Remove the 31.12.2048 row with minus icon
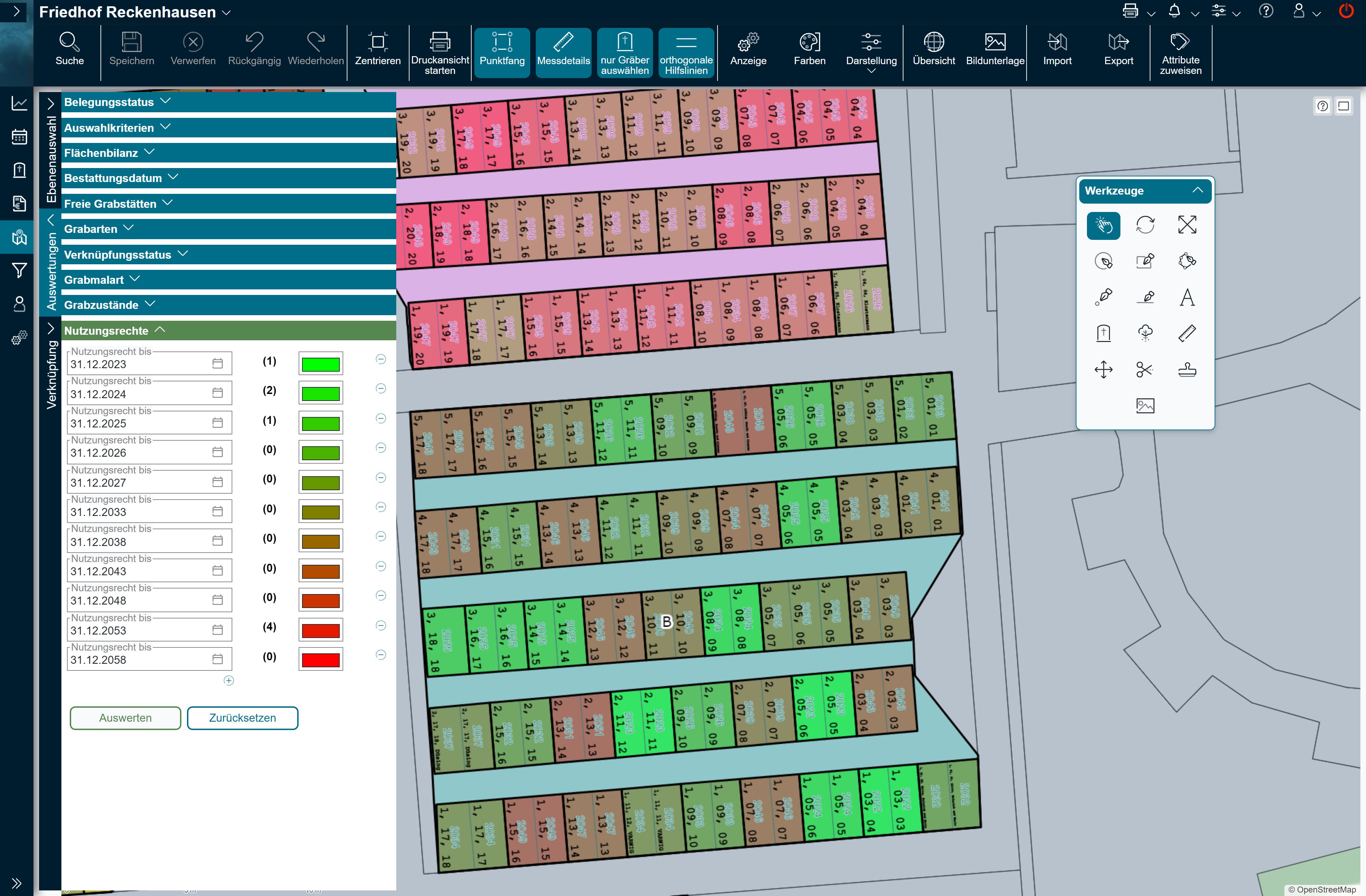The width and height of the screenshot is (1366, 896). point(380,595)
